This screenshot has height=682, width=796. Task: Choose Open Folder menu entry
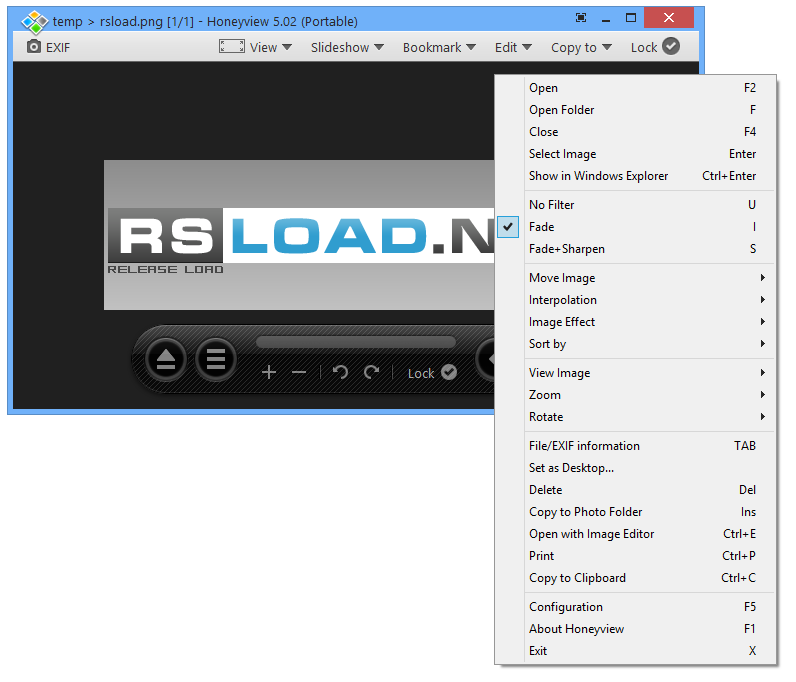636,110
